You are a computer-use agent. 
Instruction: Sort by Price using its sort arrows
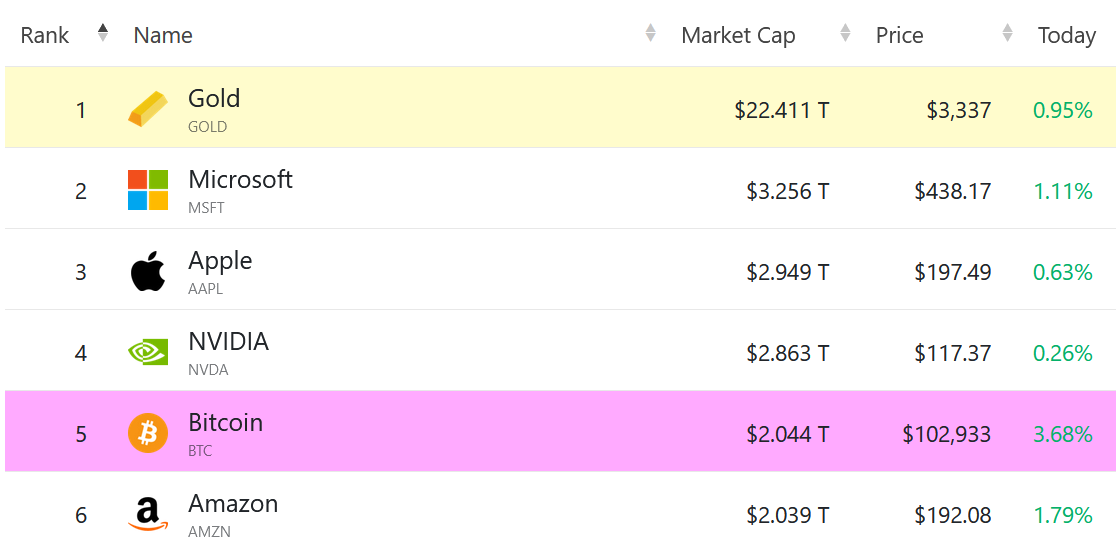(x=1007, y=33)
